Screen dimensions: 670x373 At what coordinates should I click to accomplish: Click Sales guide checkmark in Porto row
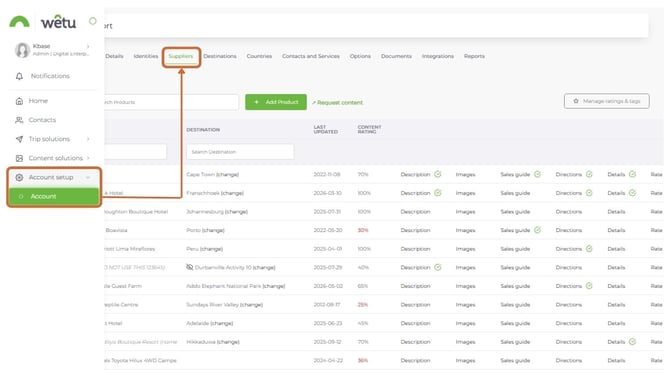(x=538, y=230)
